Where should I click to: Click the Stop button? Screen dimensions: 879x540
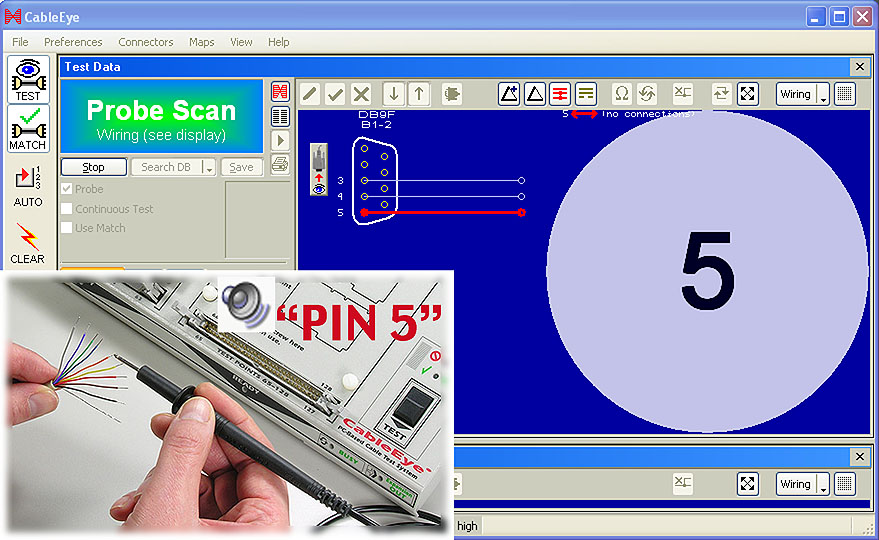point(94,167)
